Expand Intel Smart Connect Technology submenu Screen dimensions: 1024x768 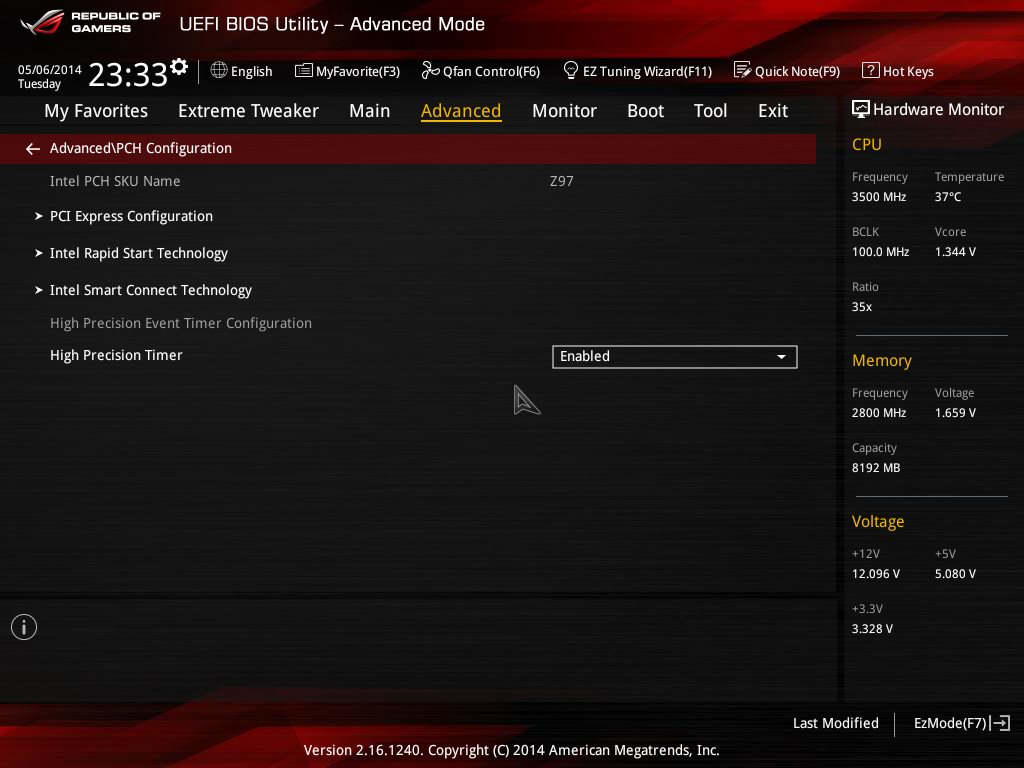pos(150,291)
